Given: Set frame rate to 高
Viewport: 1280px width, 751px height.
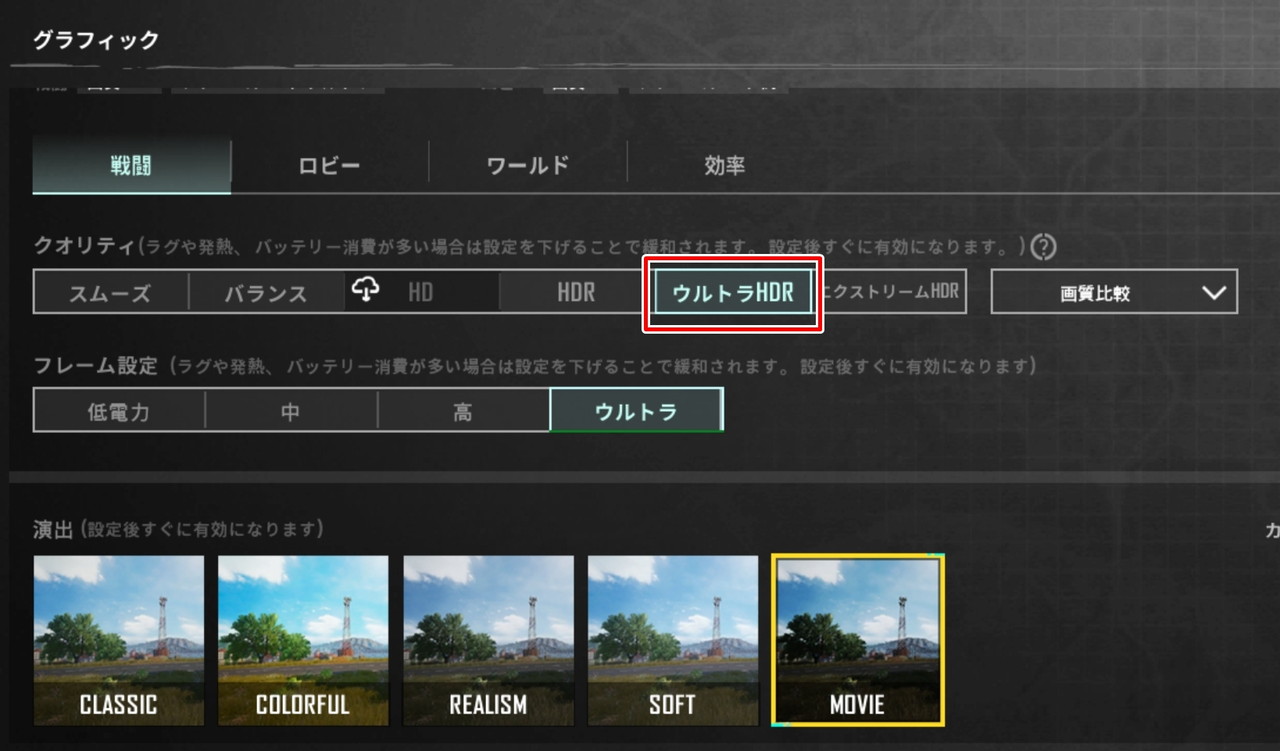Looking at the screenshot, I should (x=463, y=411).
